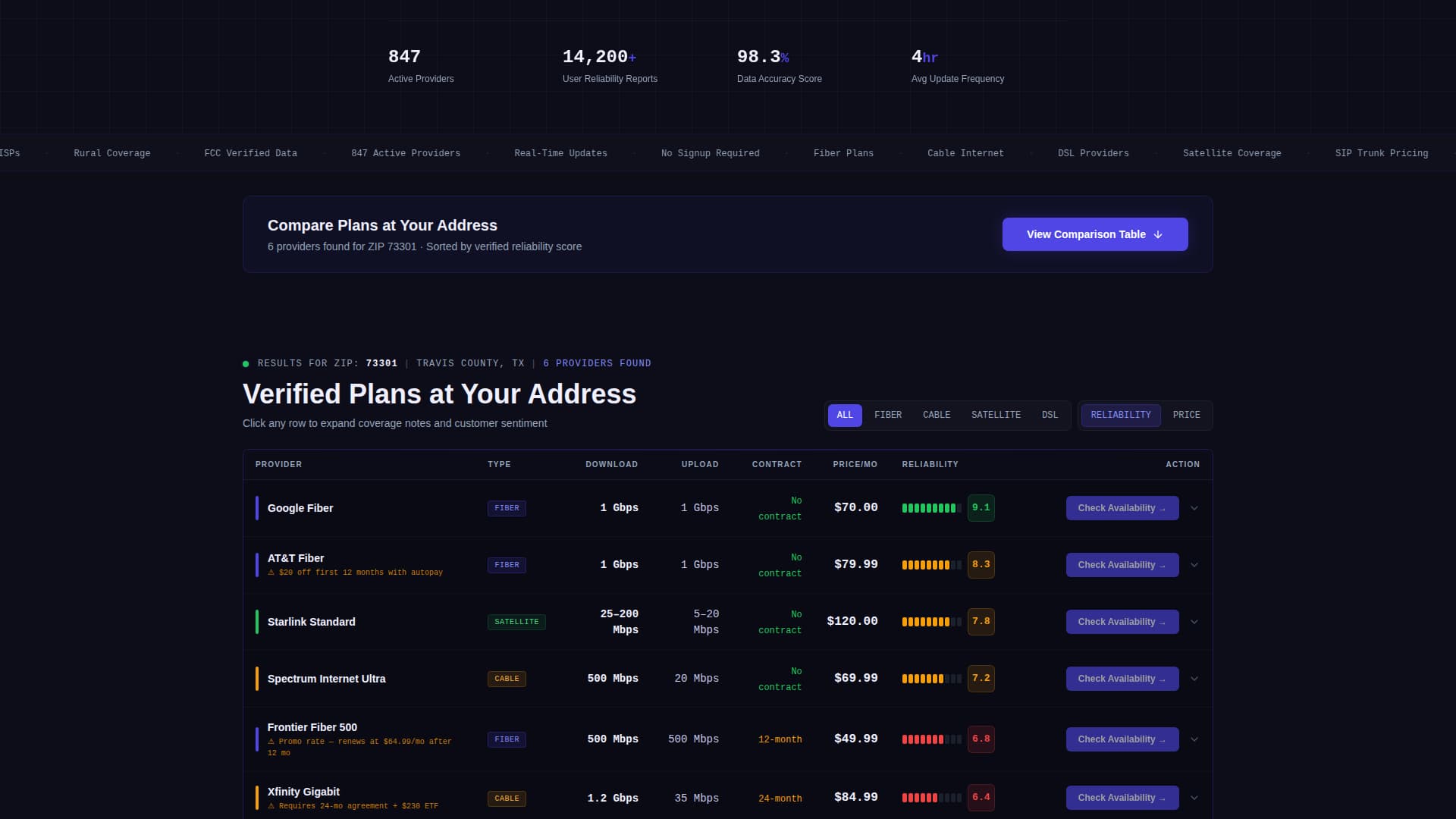Screen dimensions: 1456x819
Task: Click the Xfinity Gigabit provider name
Action: click(303, 792)
